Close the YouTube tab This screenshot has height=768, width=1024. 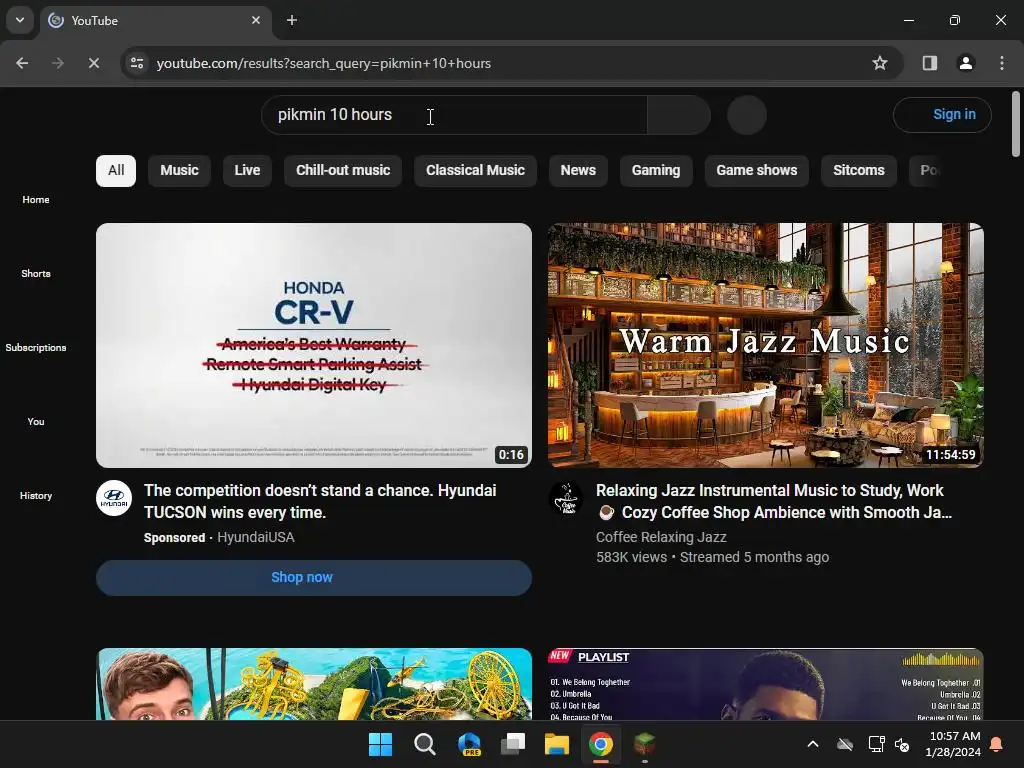click(256, 20)
